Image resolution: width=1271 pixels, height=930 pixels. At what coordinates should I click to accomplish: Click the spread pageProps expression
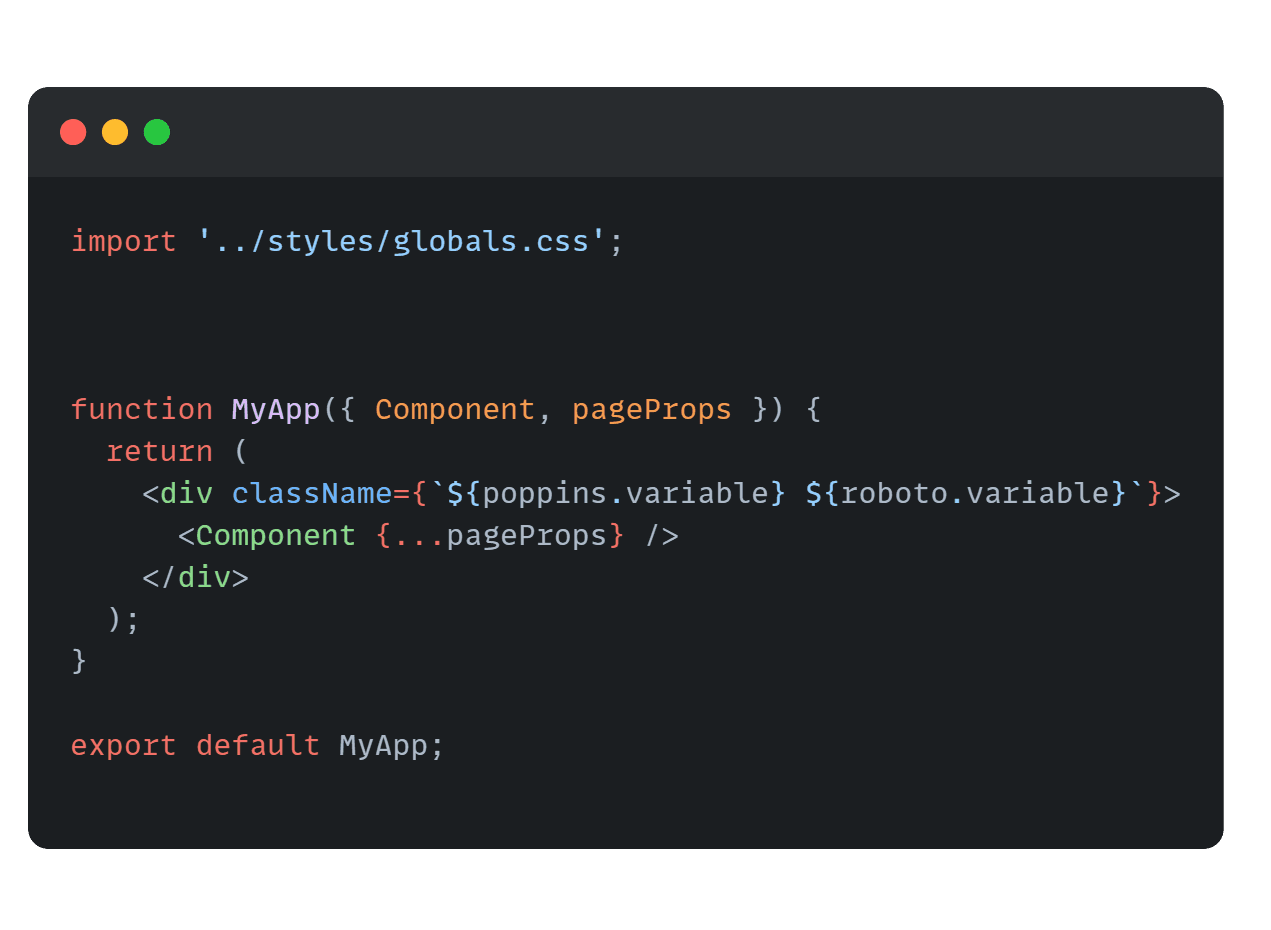click(501, 535)
